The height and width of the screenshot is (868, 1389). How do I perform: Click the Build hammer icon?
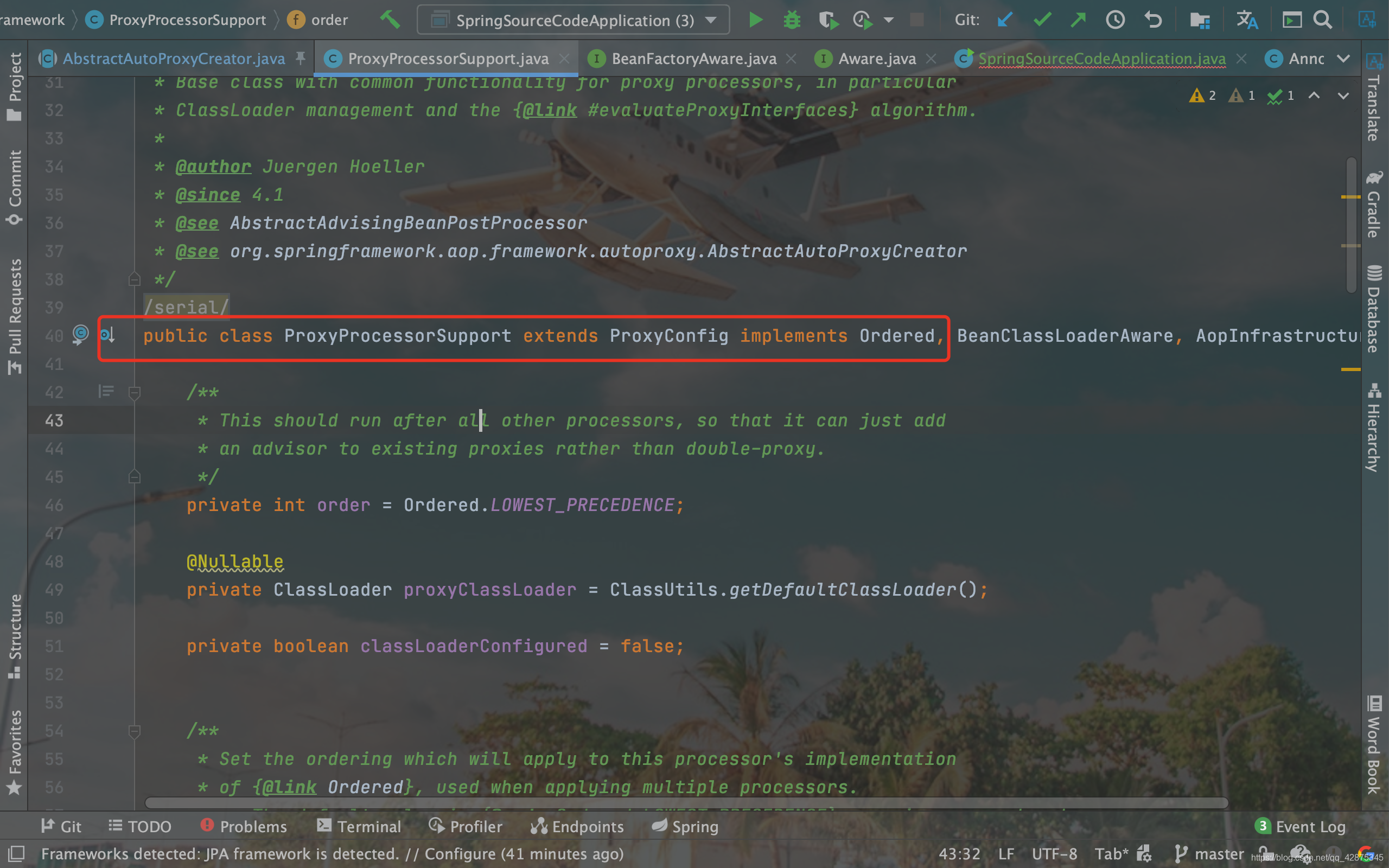tap(390, 20)
